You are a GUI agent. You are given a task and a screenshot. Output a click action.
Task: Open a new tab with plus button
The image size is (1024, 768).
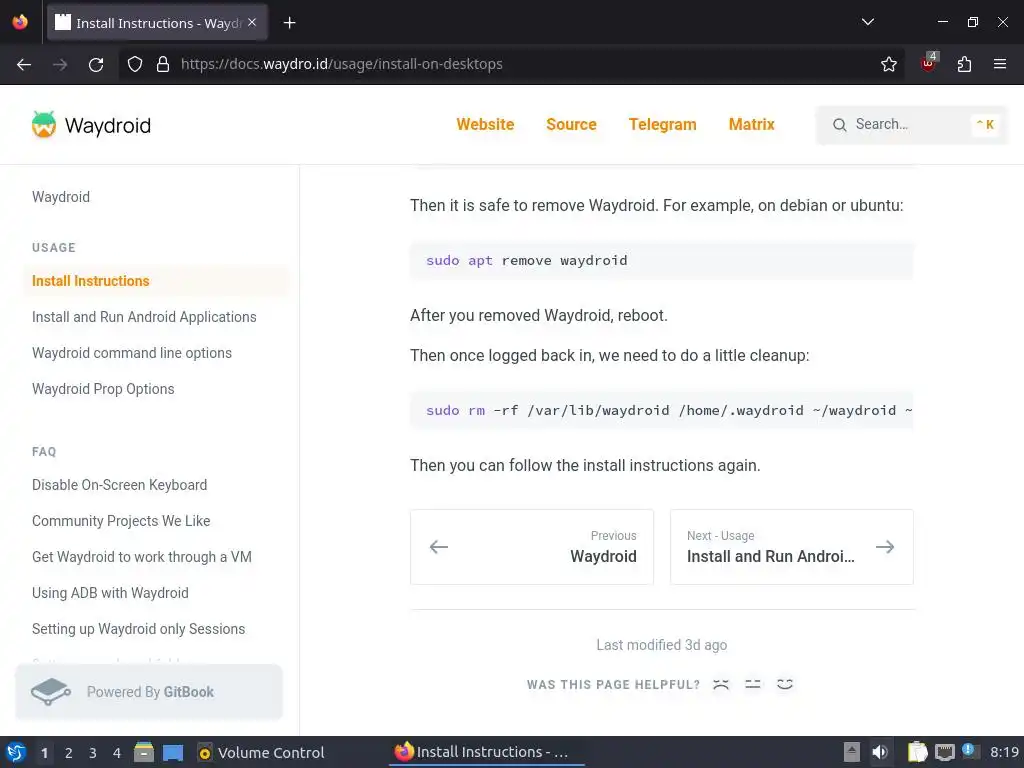[x=289, y=23]
